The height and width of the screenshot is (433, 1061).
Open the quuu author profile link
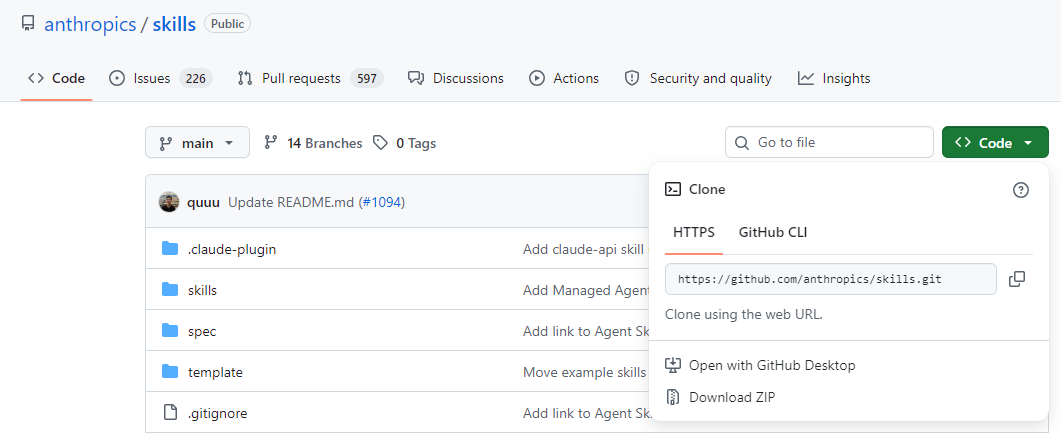click(203, 202)
